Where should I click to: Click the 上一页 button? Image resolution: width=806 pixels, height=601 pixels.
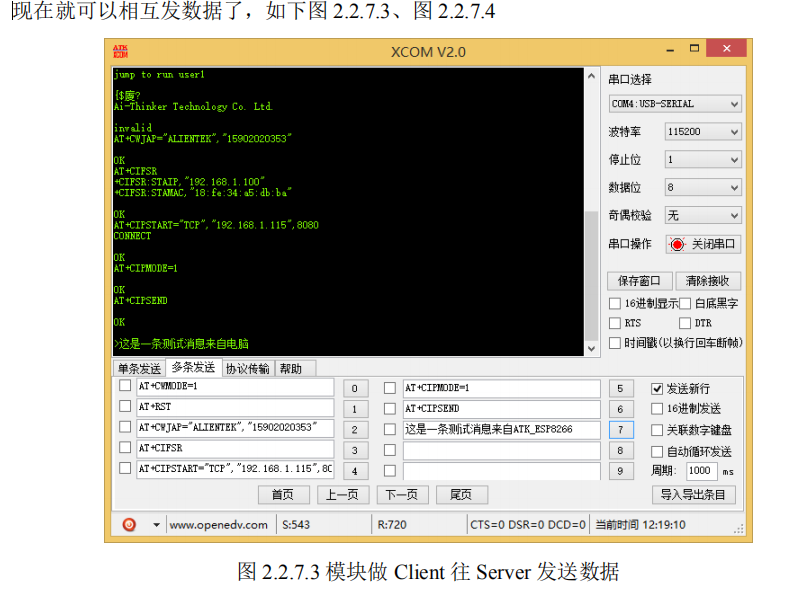click(x=342, y=495)
